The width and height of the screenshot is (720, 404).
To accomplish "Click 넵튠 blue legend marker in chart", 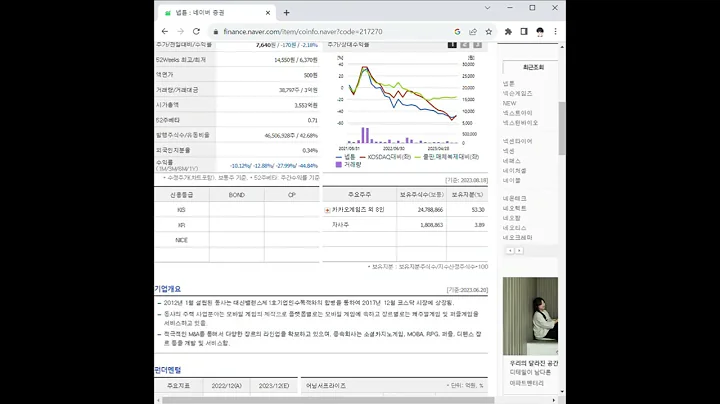I will 339,157.
